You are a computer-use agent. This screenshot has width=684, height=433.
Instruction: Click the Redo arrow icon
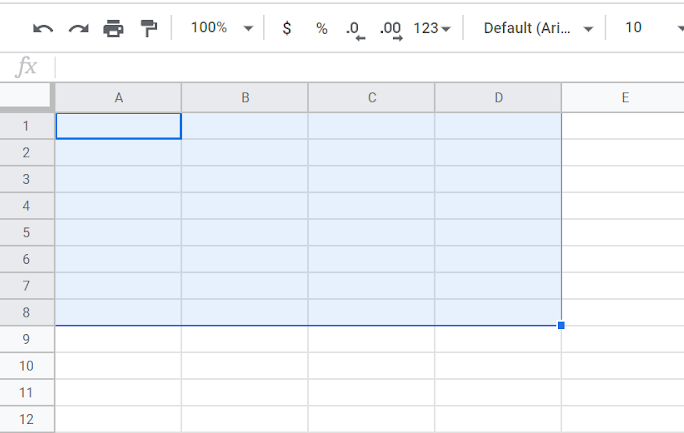click(79, 29)
